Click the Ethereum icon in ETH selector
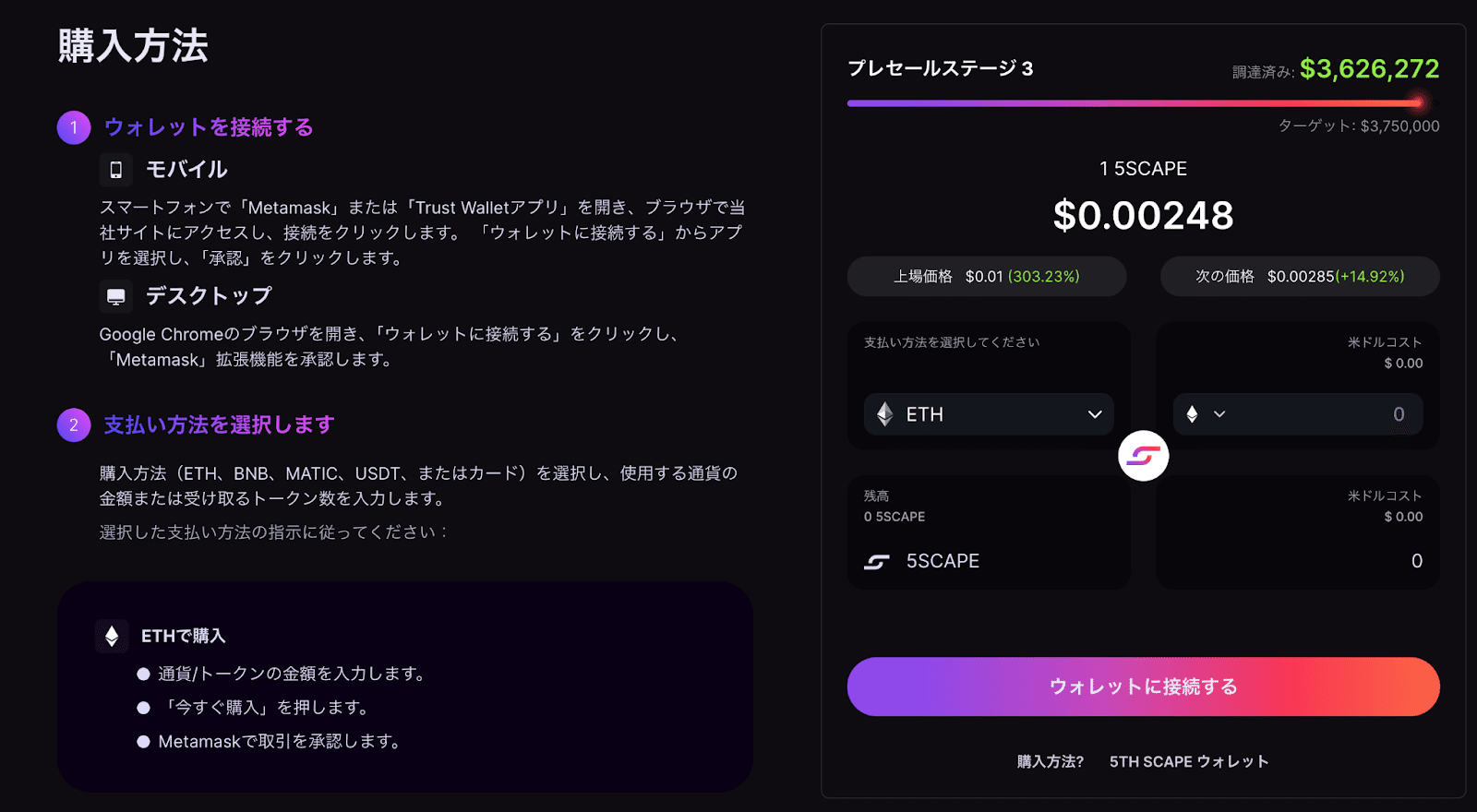This screenshot has height=812, width=1477. click(x=885, y=414)
